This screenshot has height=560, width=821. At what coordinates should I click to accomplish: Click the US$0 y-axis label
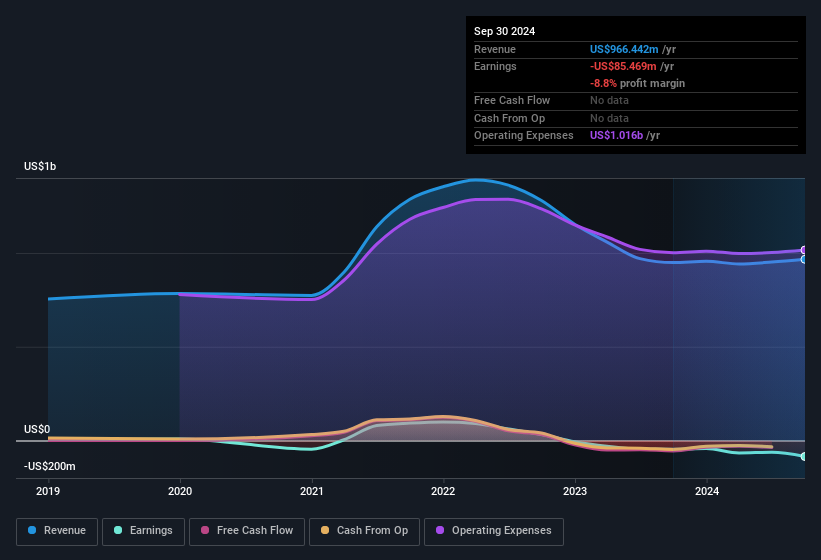click(x=37, y=429)
